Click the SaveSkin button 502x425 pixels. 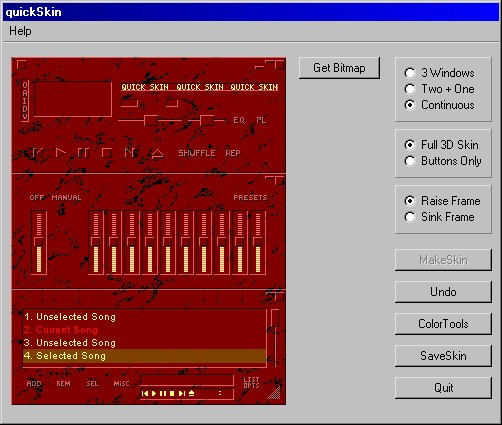click(443, 356)
